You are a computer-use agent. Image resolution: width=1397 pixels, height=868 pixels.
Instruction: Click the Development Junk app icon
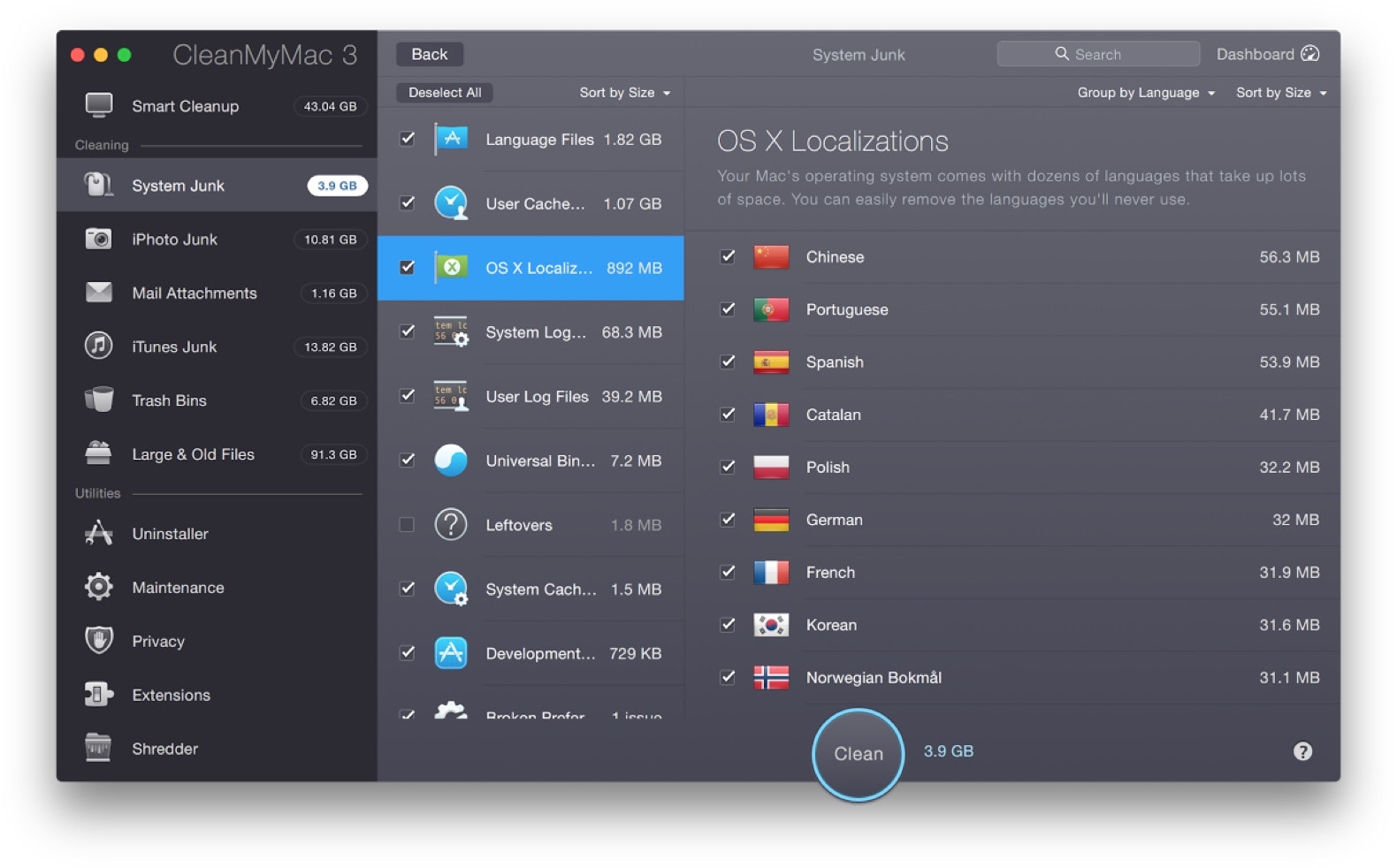tap(451, 653)
